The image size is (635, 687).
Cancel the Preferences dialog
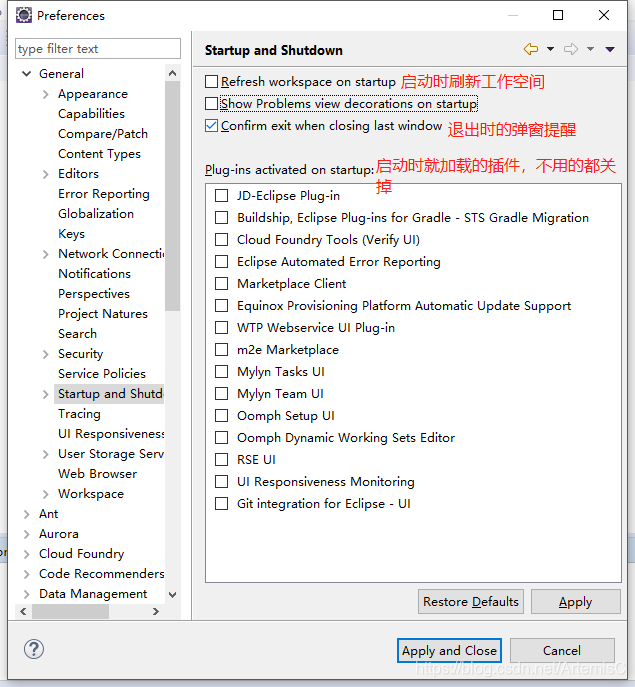tap(562, 651)
